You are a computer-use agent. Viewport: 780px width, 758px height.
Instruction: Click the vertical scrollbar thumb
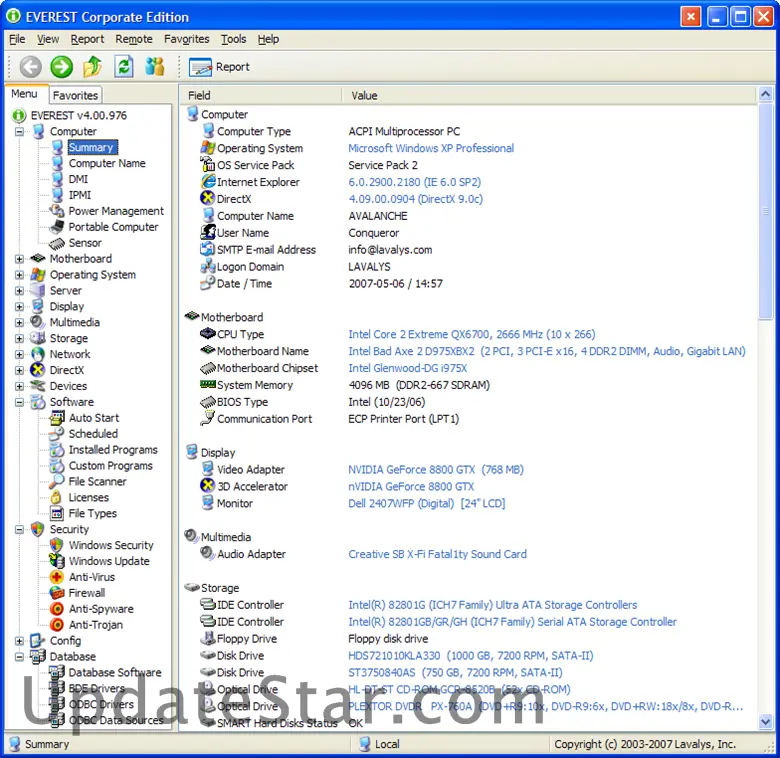tap(766, 211)
